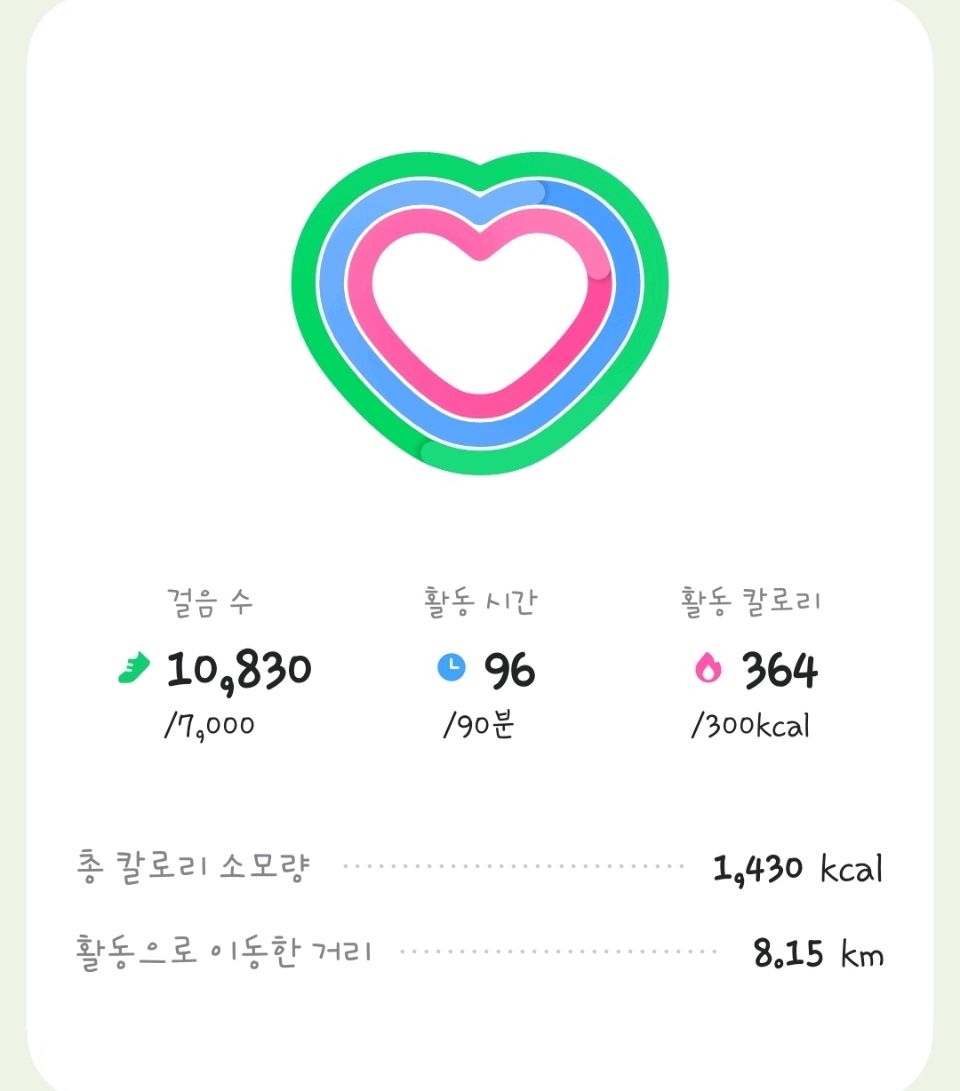Click the blue clock active time icon
Image resolution: width=960 pixels, height=1091 pixels.
point(451,667)
